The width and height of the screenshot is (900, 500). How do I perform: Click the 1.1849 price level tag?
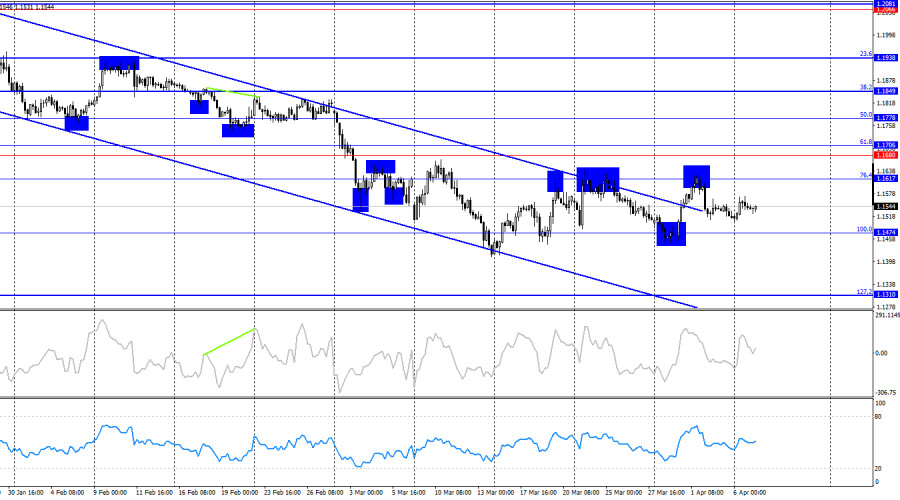tap(886, 91)
